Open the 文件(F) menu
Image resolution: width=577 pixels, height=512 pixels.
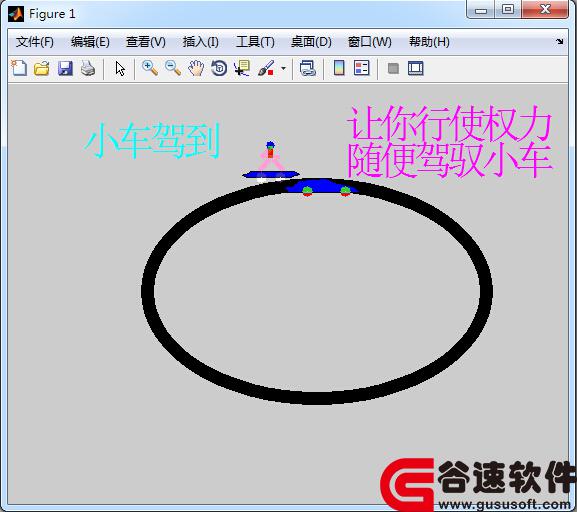35,42
